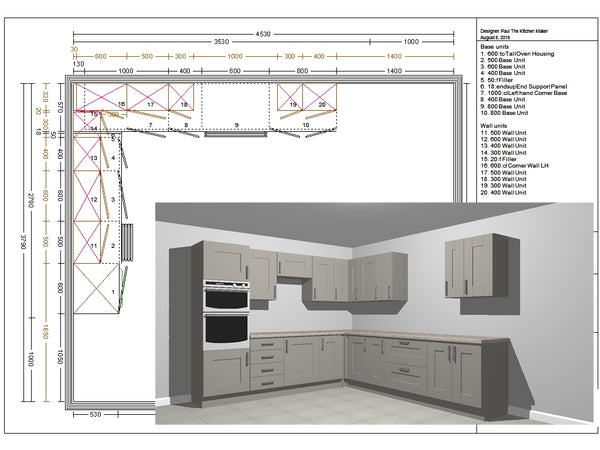Select corner wall unit 16 in the plan
Image resolution: width=600 pixels, height=450 pixels.
tap(120, 103)
